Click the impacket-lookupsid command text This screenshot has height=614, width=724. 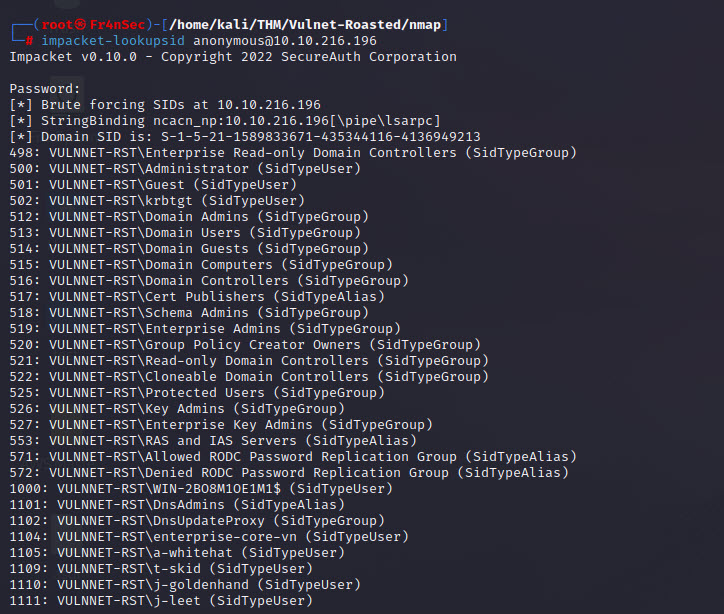coord(113,40)
